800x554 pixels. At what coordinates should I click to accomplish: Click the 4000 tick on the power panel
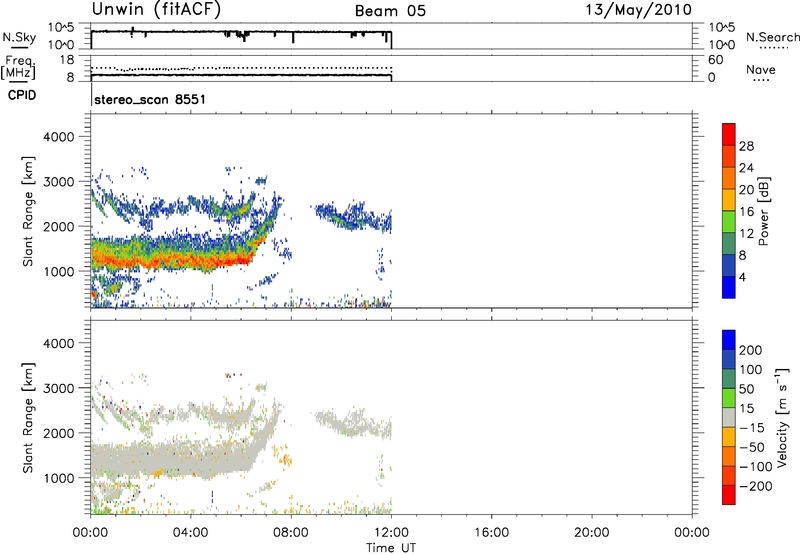click(59, 136)
